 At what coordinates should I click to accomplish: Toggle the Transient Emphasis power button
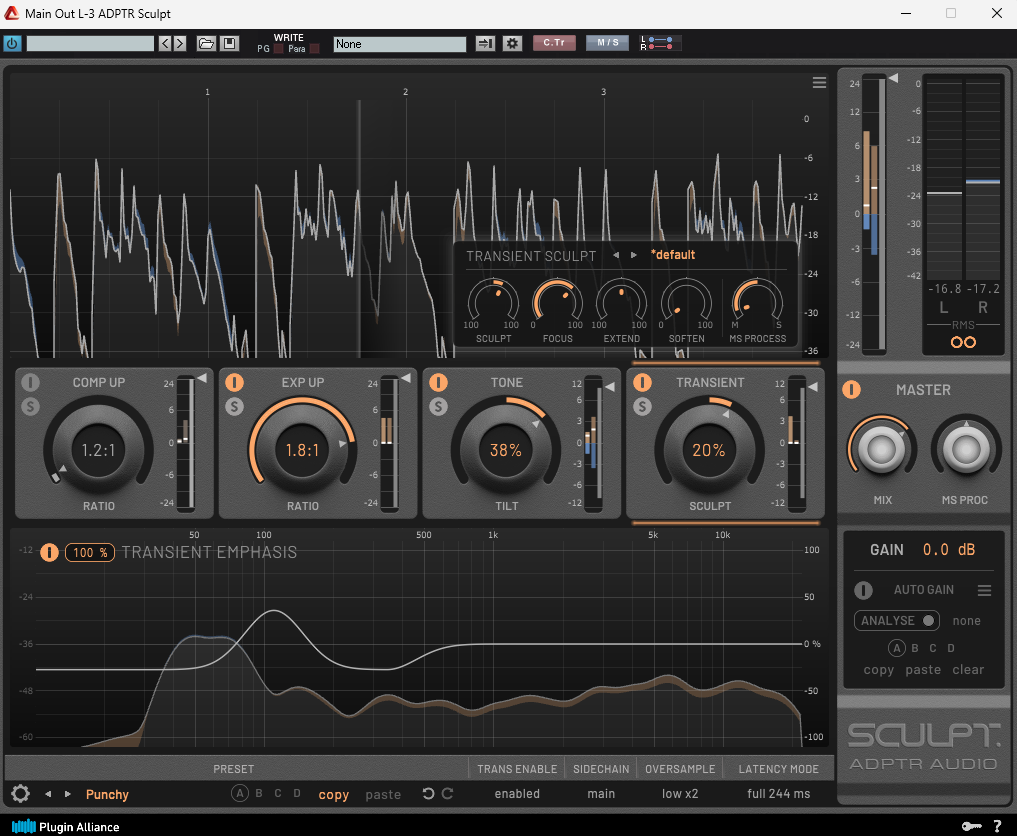click(49, 553)
